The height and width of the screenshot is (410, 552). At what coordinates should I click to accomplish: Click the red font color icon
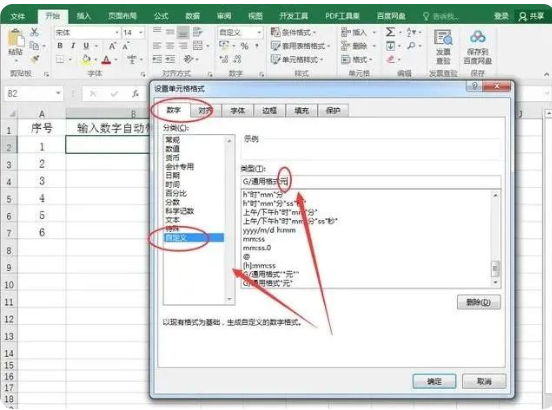point(106,60)
